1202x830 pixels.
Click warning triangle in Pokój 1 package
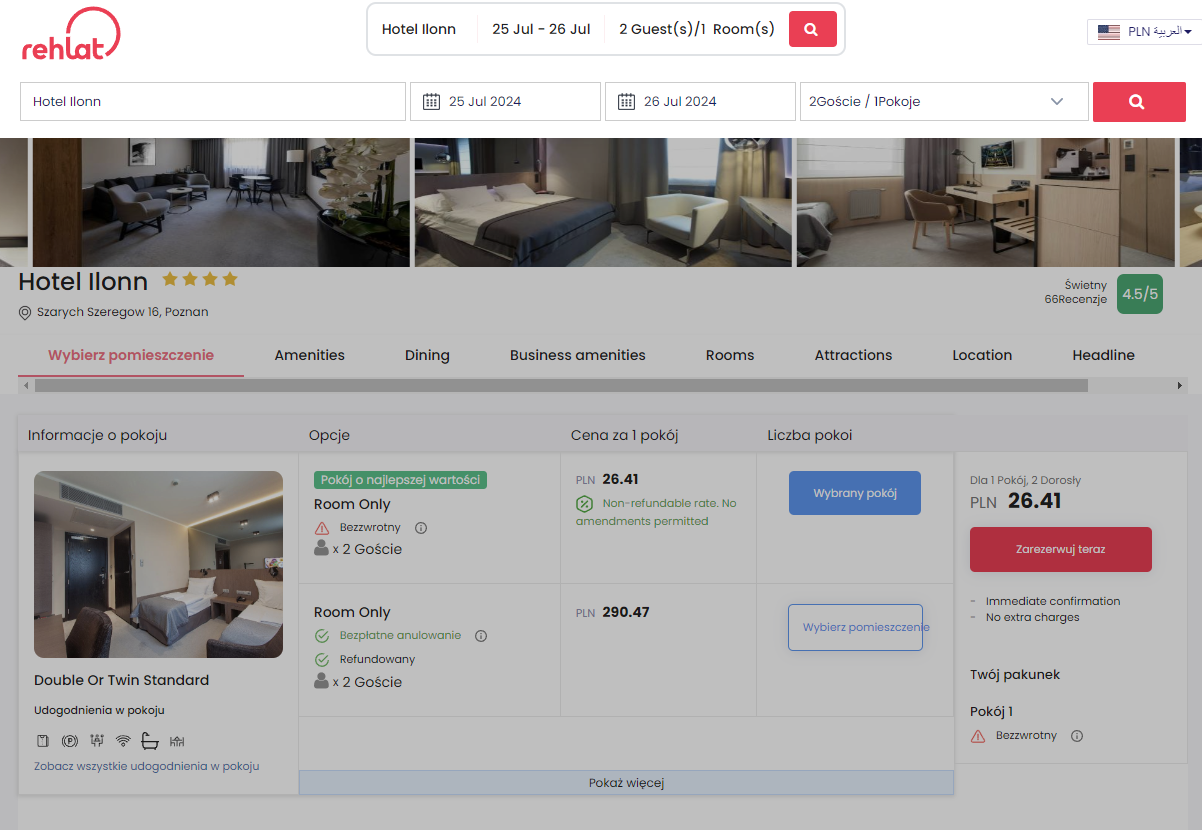(x=978, y=736)
